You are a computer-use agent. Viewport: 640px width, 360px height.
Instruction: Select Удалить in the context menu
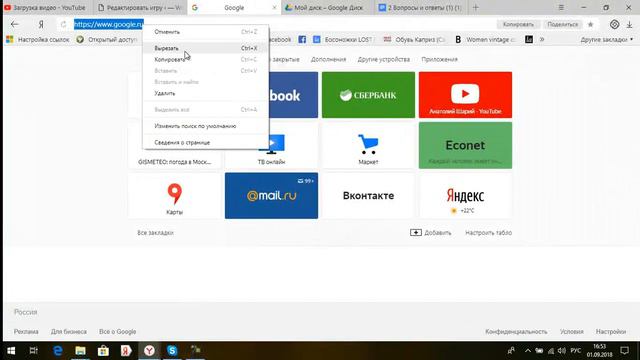(x=206, y=93)
